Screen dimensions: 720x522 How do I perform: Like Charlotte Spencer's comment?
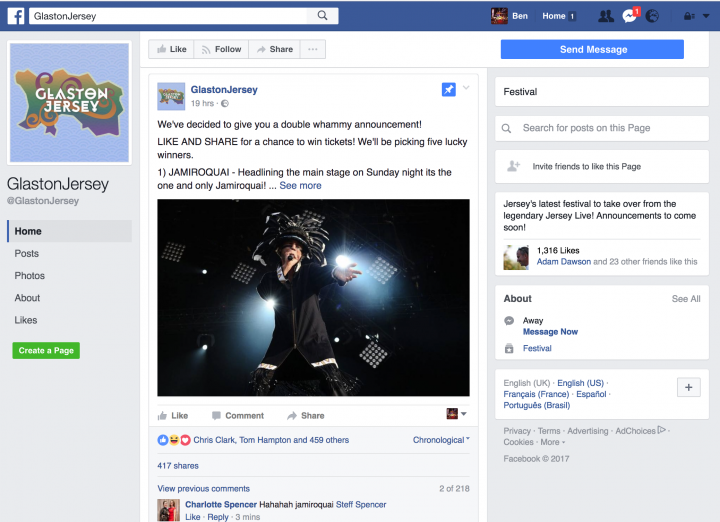coord(192,517)
